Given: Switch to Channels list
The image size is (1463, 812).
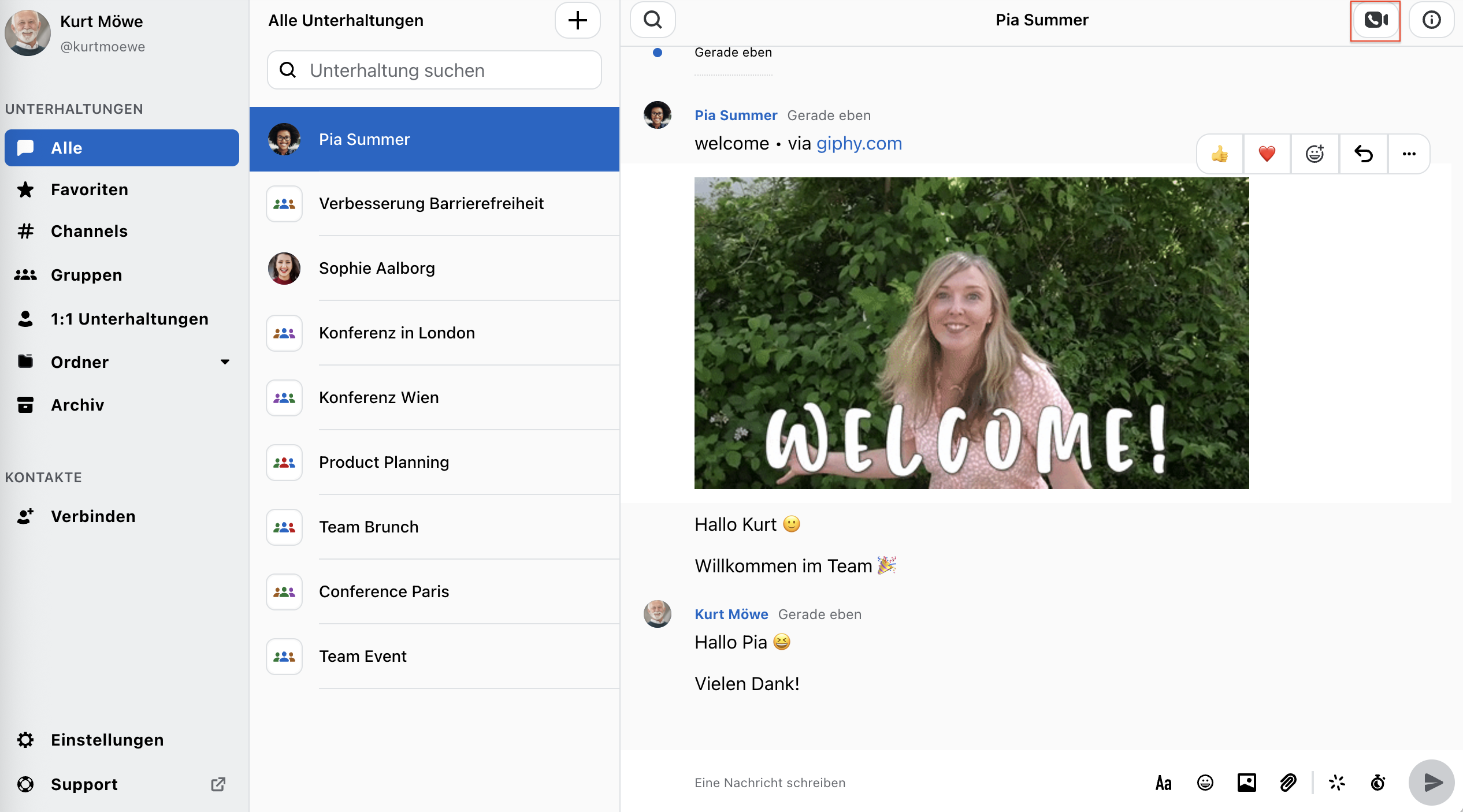Looking at the screenshot, I should tap(121, 231).
